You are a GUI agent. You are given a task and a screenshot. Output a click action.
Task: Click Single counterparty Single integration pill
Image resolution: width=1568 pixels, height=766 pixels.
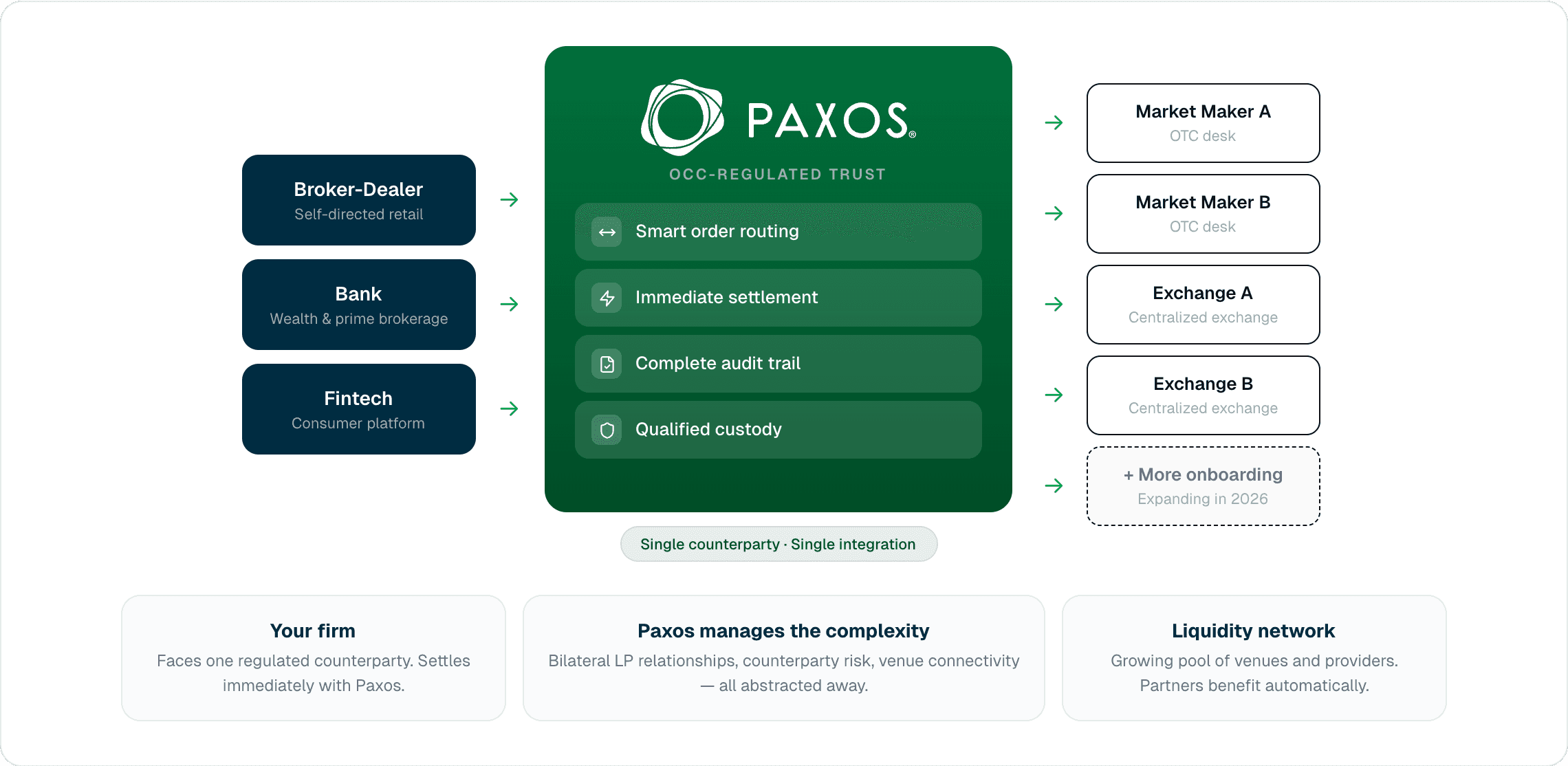pyautogui.click(x=778, y=545)
